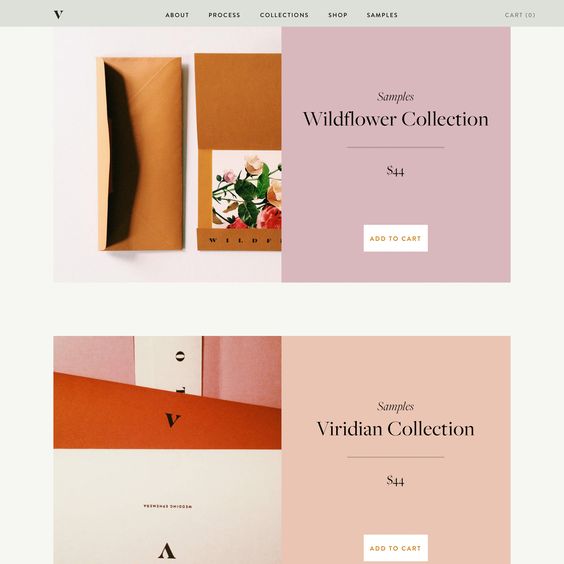Viewport: 564px width, 564px height.
Task: Open the tan envelope product image
Action: point(140,154)
